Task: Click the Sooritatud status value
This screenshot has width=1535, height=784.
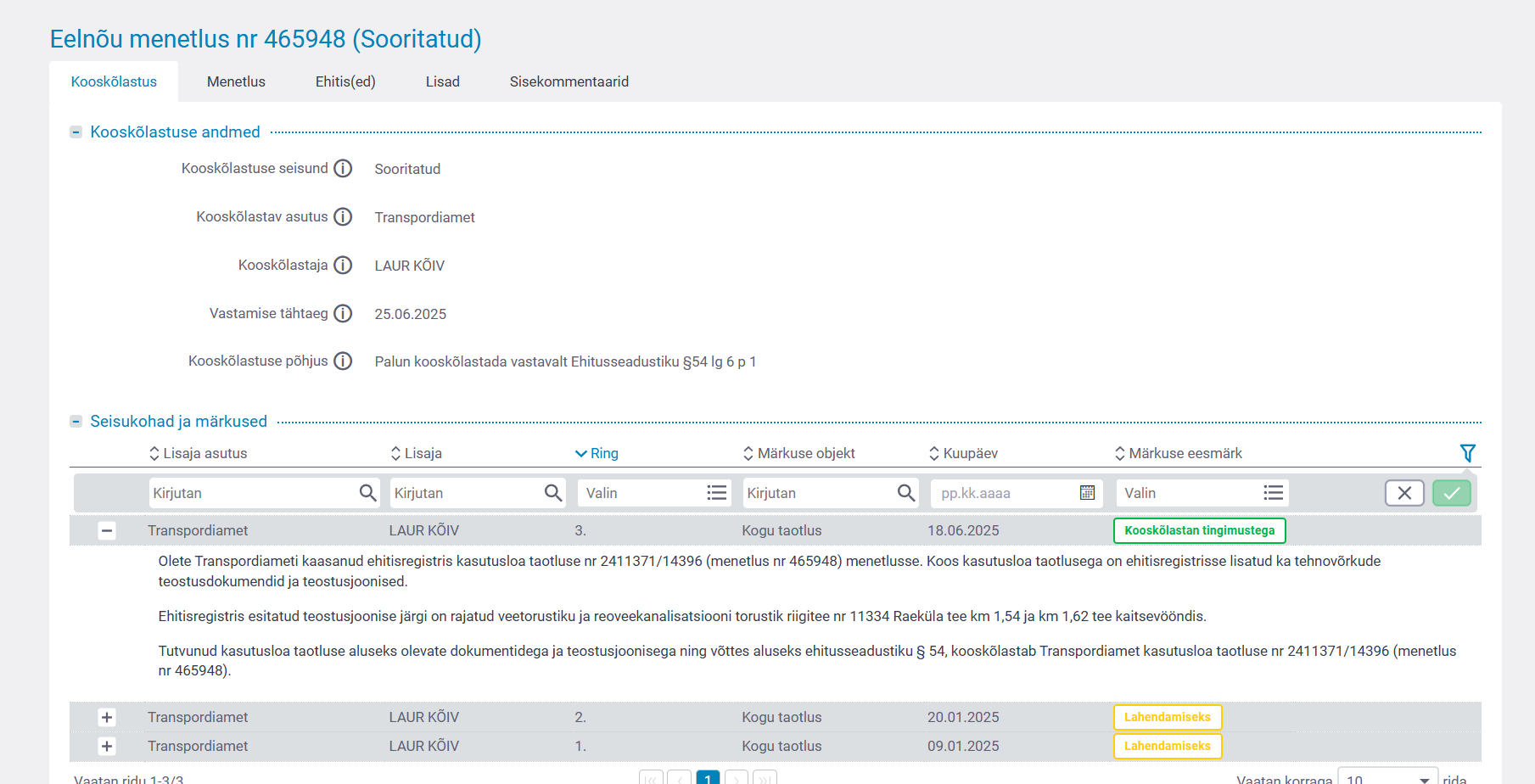Action: 407,169
